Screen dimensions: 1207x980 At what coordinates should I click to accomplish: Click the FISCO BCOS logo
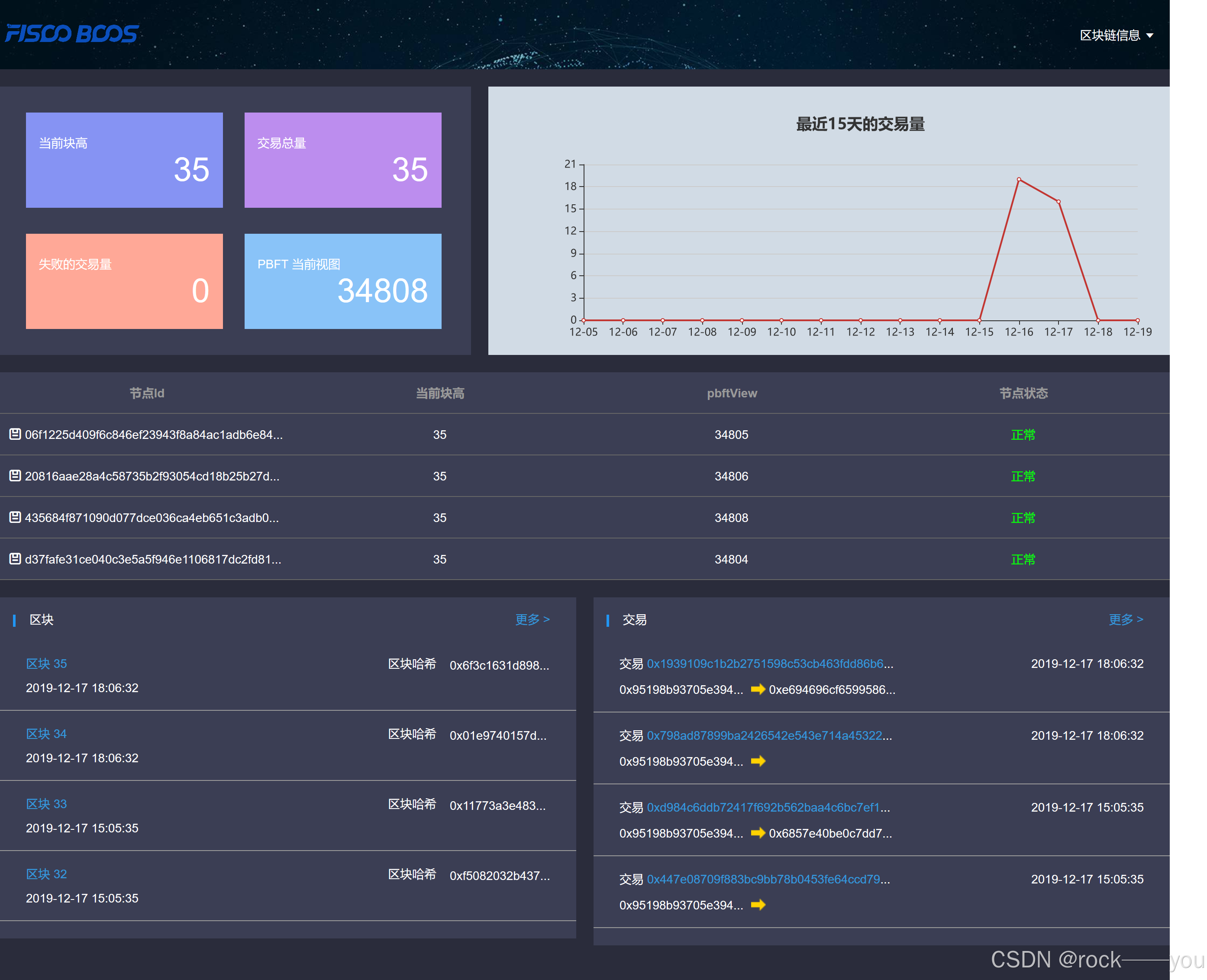[72, 34]
